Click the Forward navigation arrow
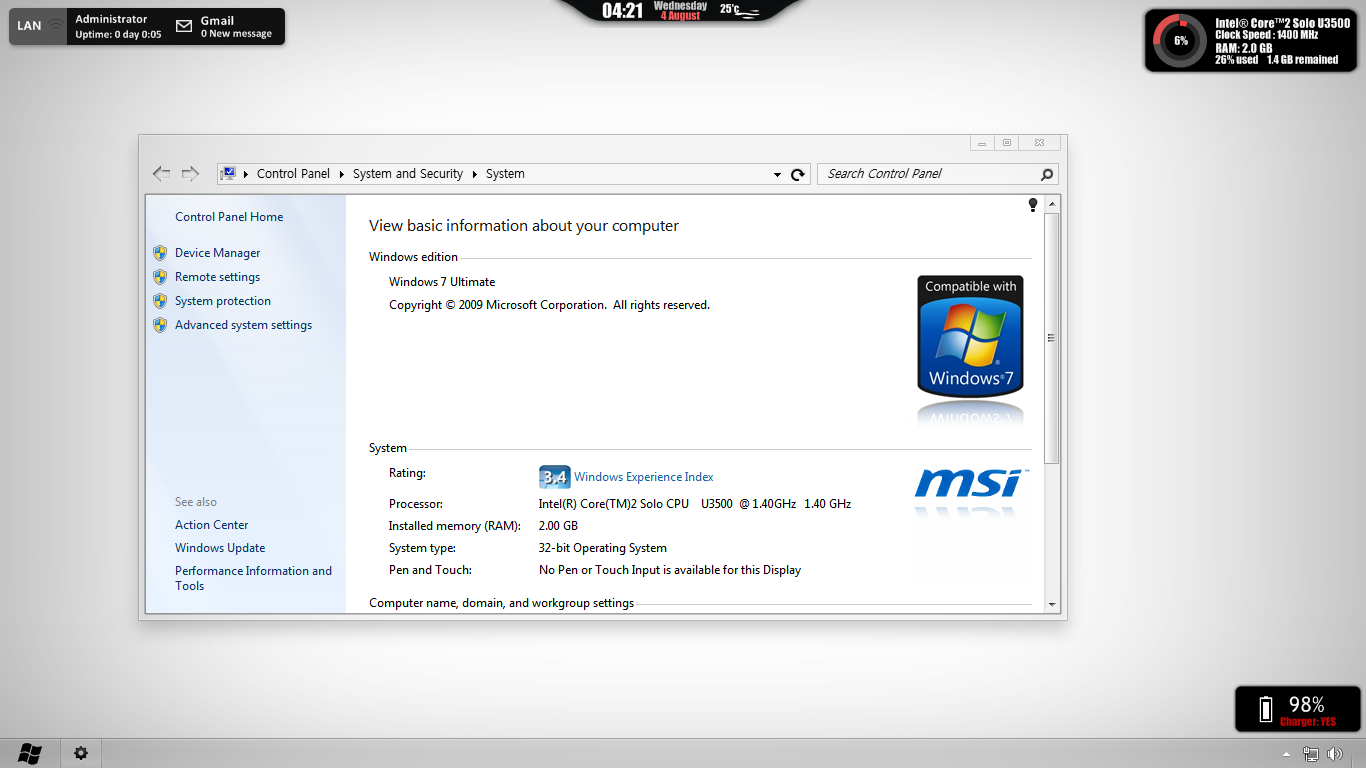This screenshot has width=1366, height=768. pyautogui.click(x=190, y=174)
